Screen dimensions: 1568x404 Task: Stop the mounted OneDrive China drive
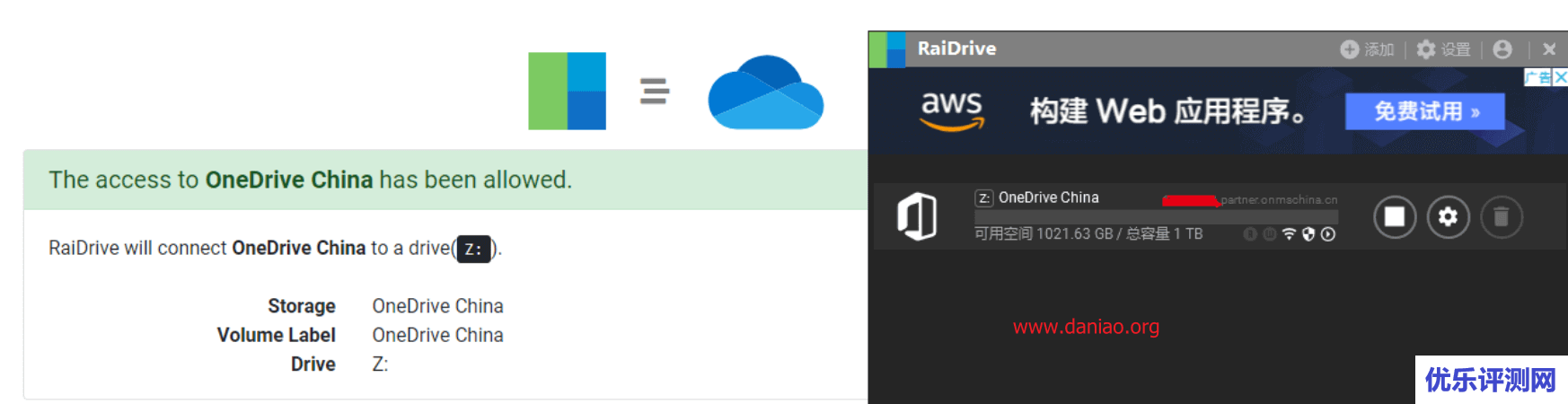tap(1395, 217)
